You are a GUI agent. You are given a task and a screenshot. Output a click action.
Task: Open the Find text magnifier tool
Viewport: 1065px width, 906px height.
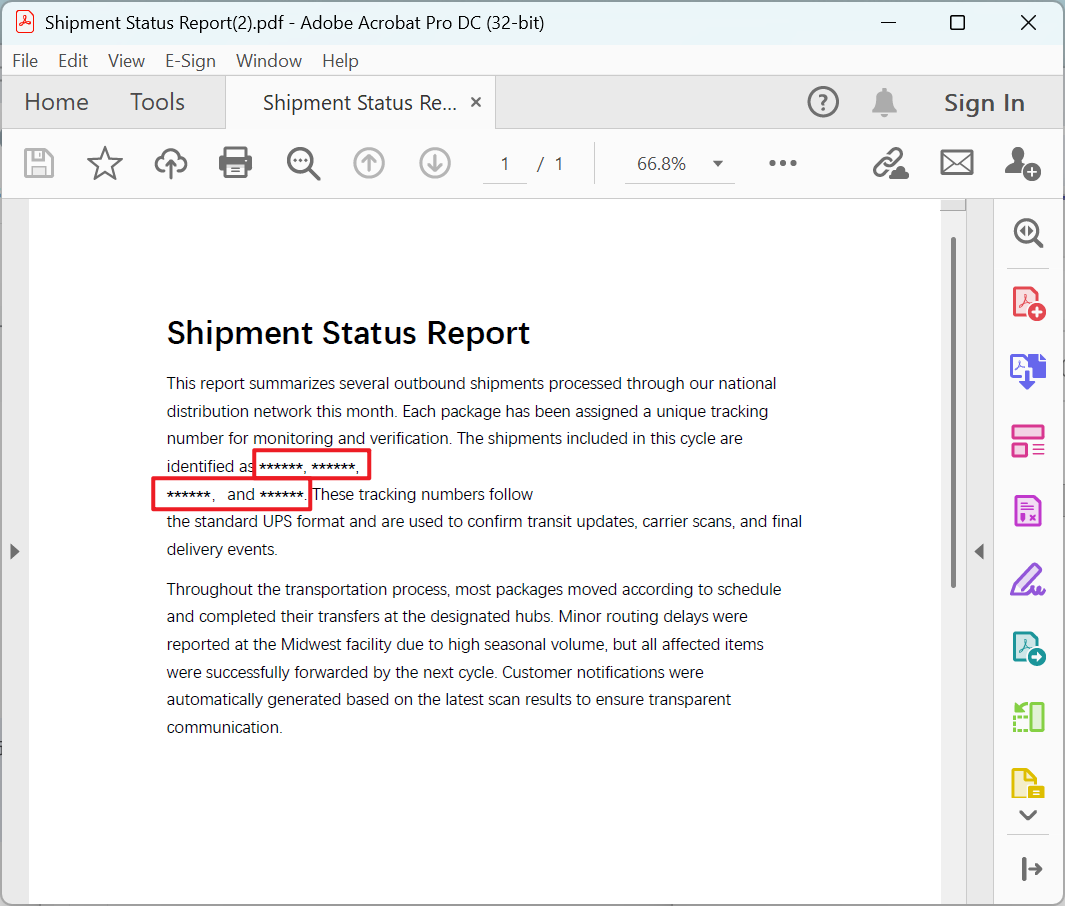coord(303,163)
